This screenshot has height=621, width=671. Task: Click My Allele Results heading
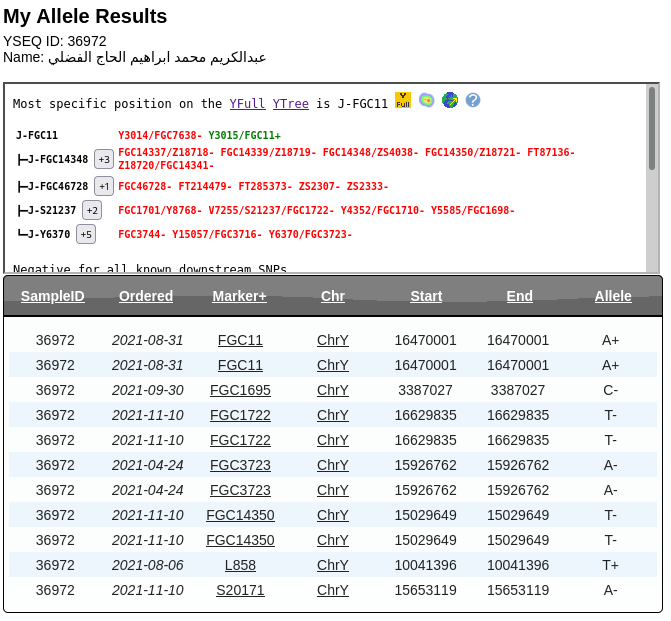pyautogui.click(x=86, y=17)
